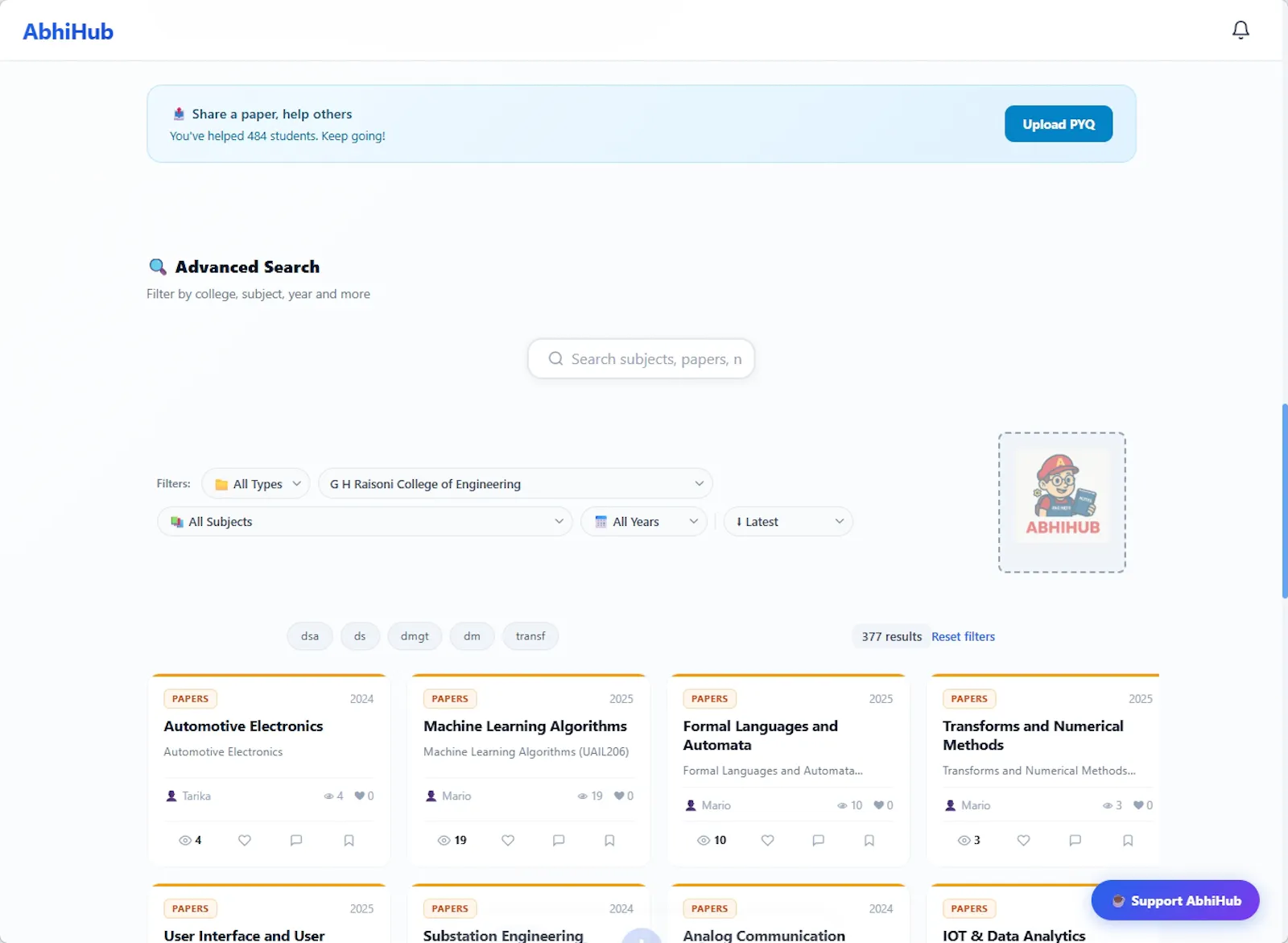Open the Substation Engineering paper
The width and height of the screenshot is (1288, 943).
click(503, 935)
